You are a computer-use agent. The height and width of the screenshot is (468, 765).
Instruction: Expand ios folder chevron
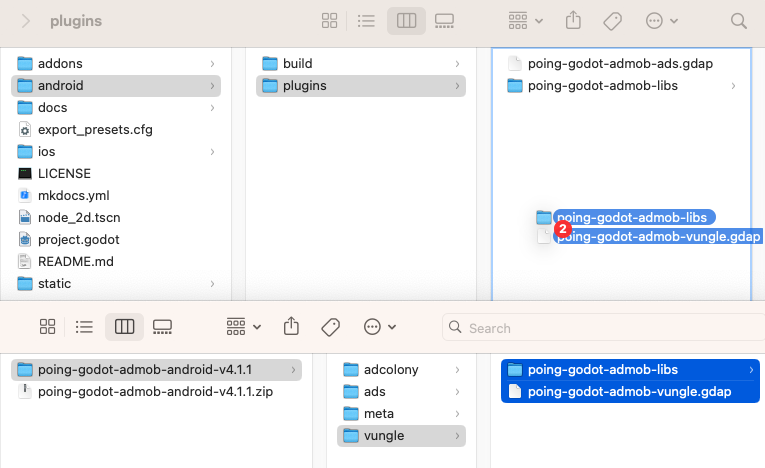click(212, 151)
